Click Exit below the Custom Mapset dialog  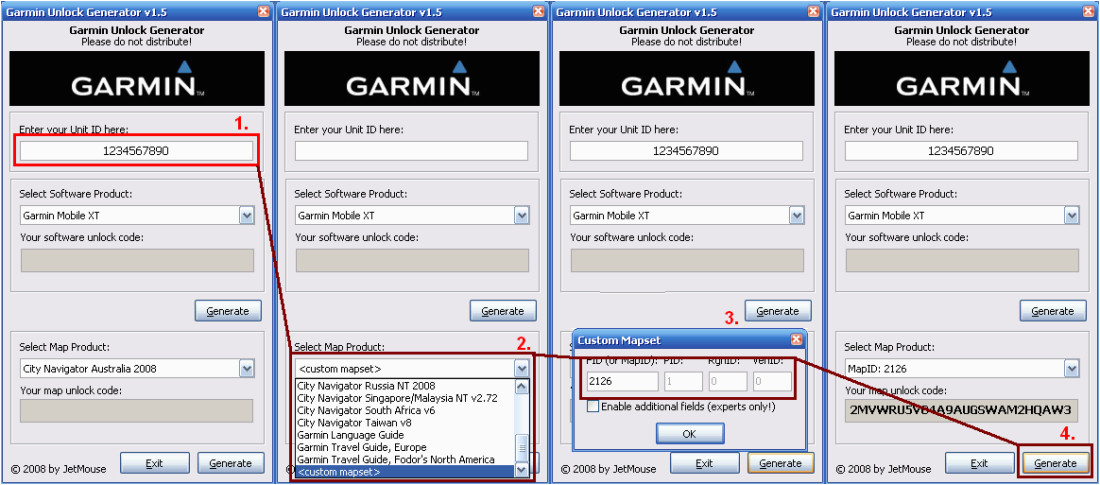(704, 463)
